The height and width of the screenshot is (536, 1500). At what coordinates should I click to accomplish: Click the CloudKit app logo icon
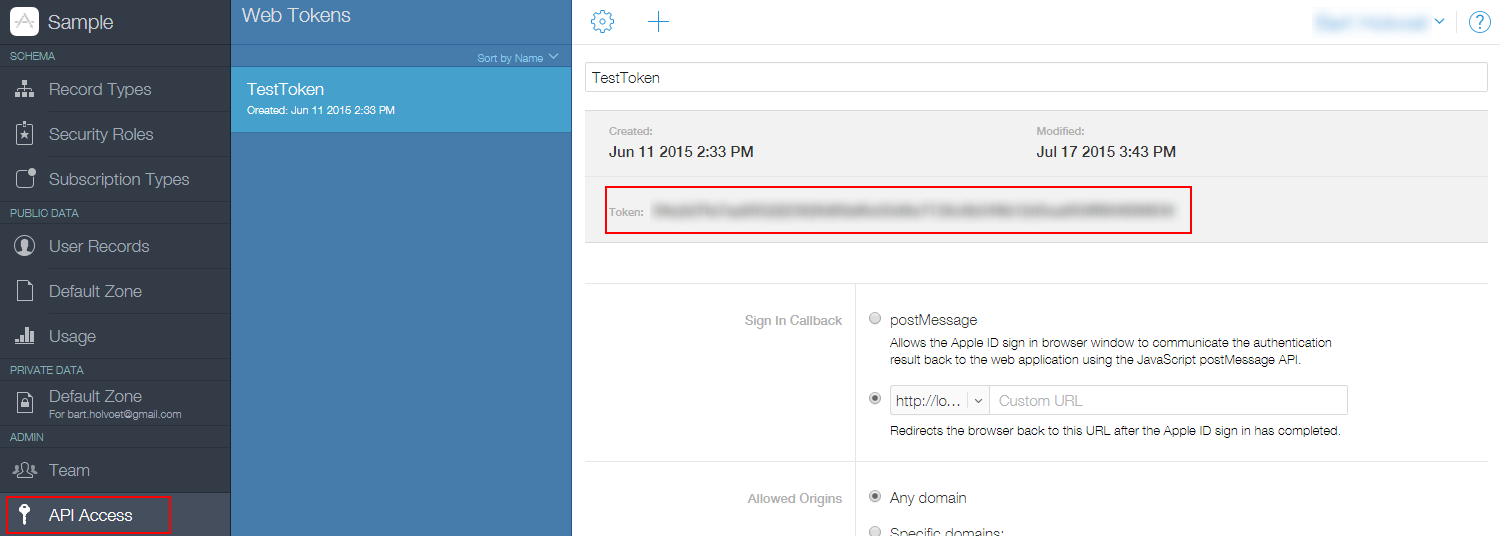coord(24,21)
